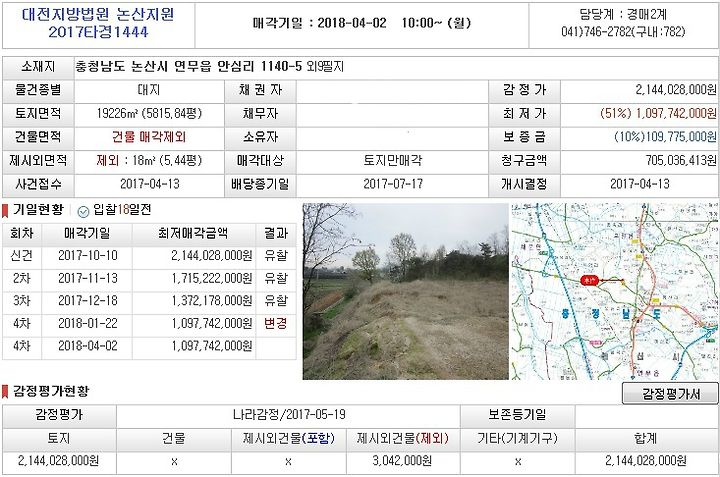Viewport: 720px width, 477px height.
Task: Select 대전지방법원 논산지원 court name
Action: click(98, 14)
